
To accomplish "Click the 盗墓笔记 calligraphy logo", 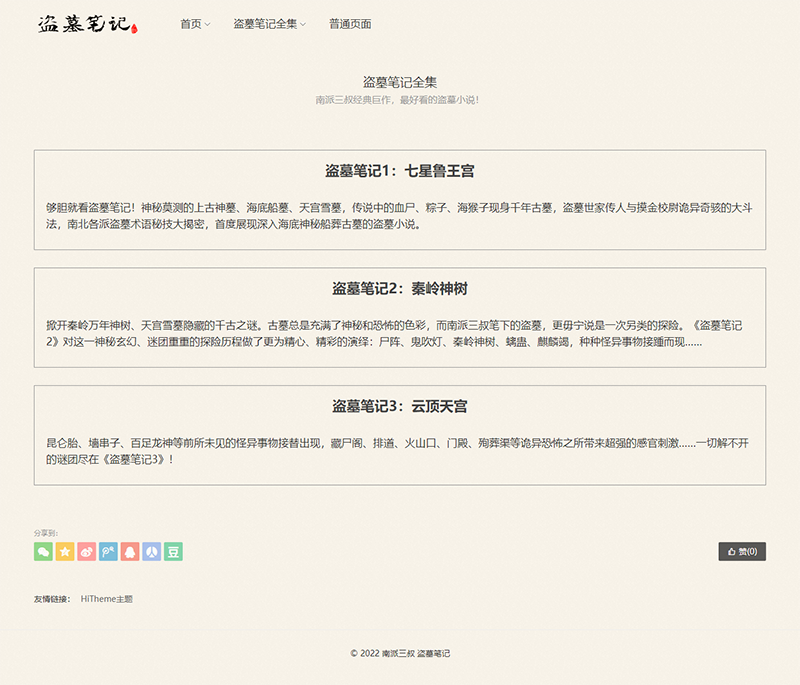I will [85, 24].
